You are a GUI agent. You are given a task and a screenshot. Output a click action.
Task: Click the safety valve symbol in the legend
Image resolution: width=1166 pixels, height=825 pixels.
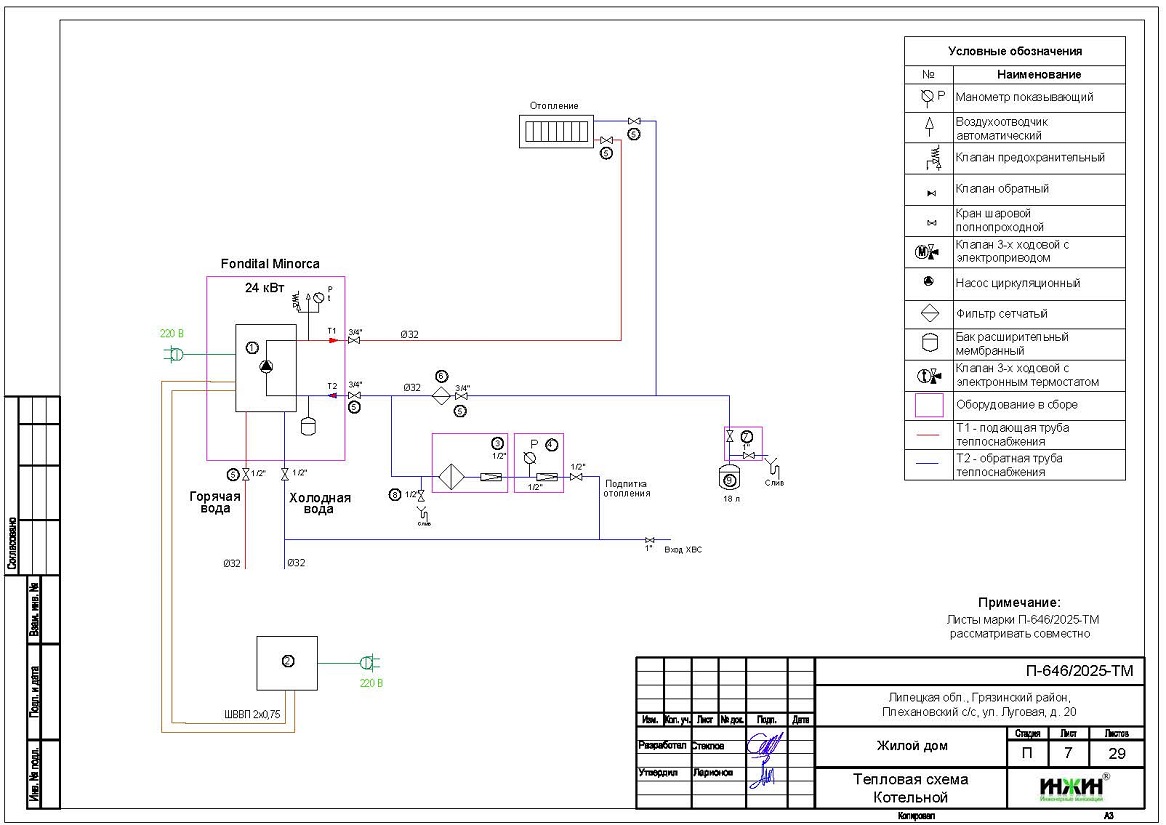pos(928,157)
